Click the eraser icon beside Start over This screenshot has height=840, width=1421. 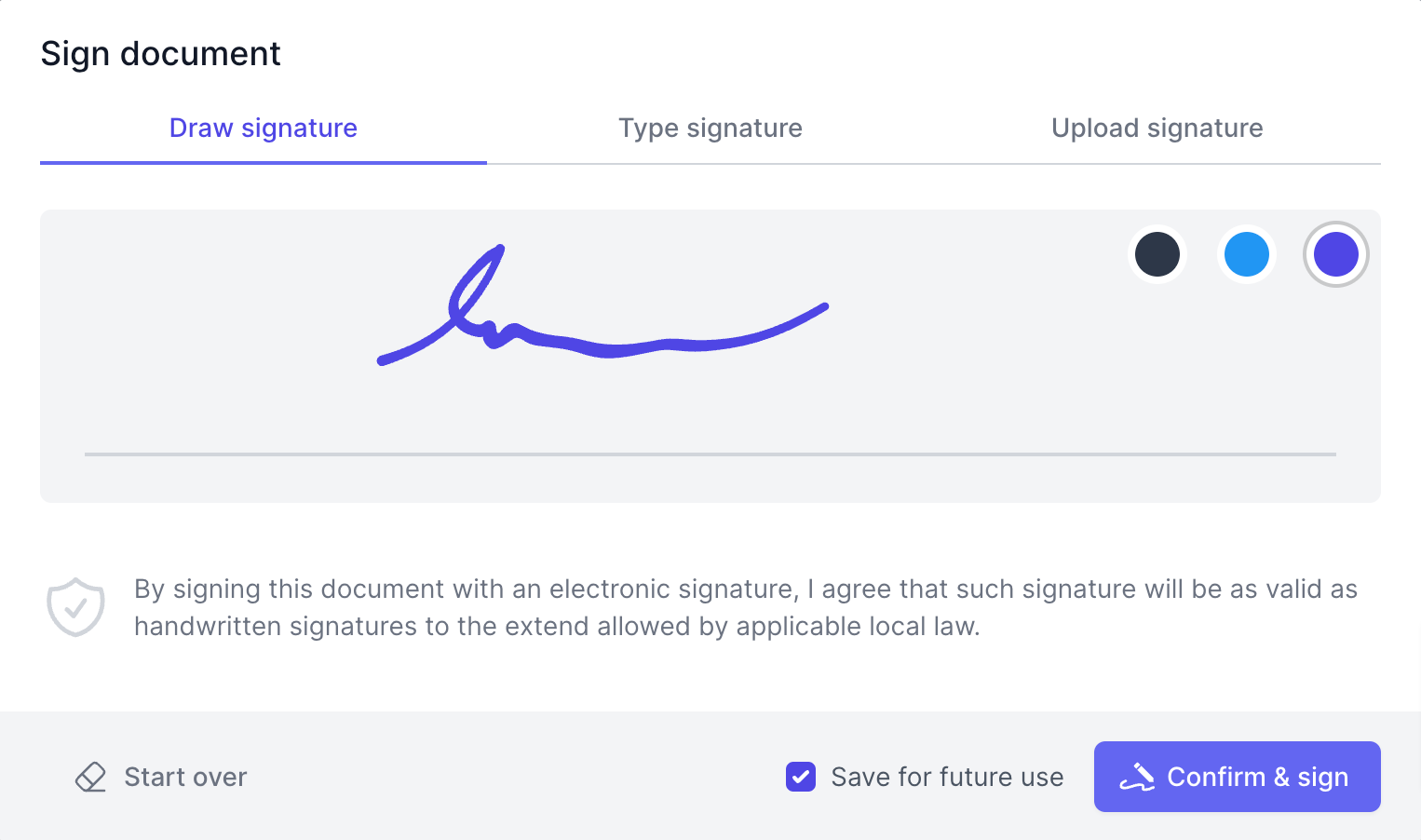90,776
